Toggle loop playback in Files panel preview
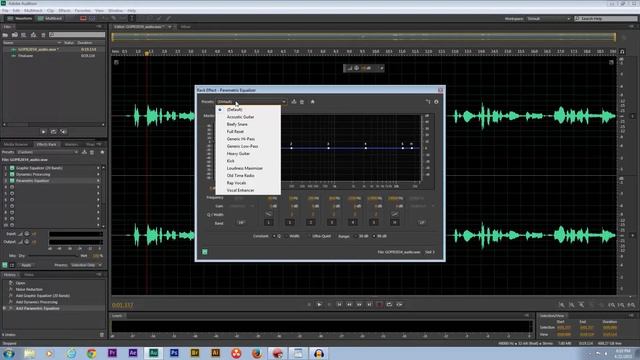 pos(53,132)
